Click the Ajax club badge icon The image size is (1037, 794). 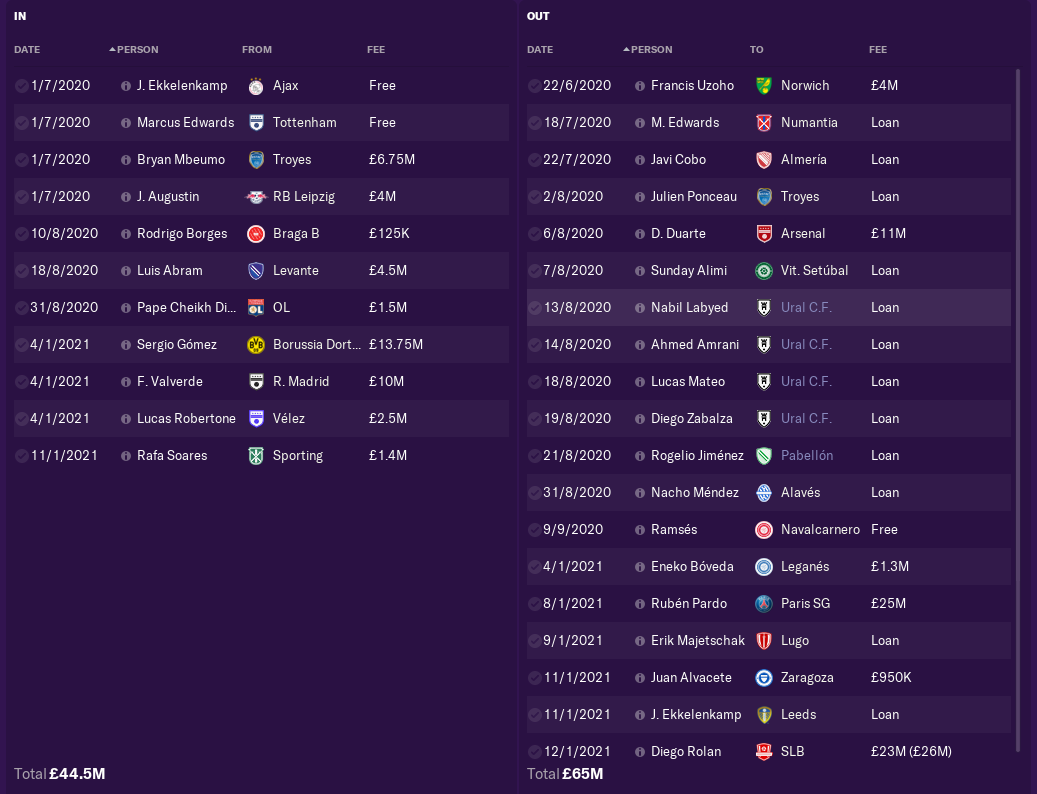tap(256, 86)
